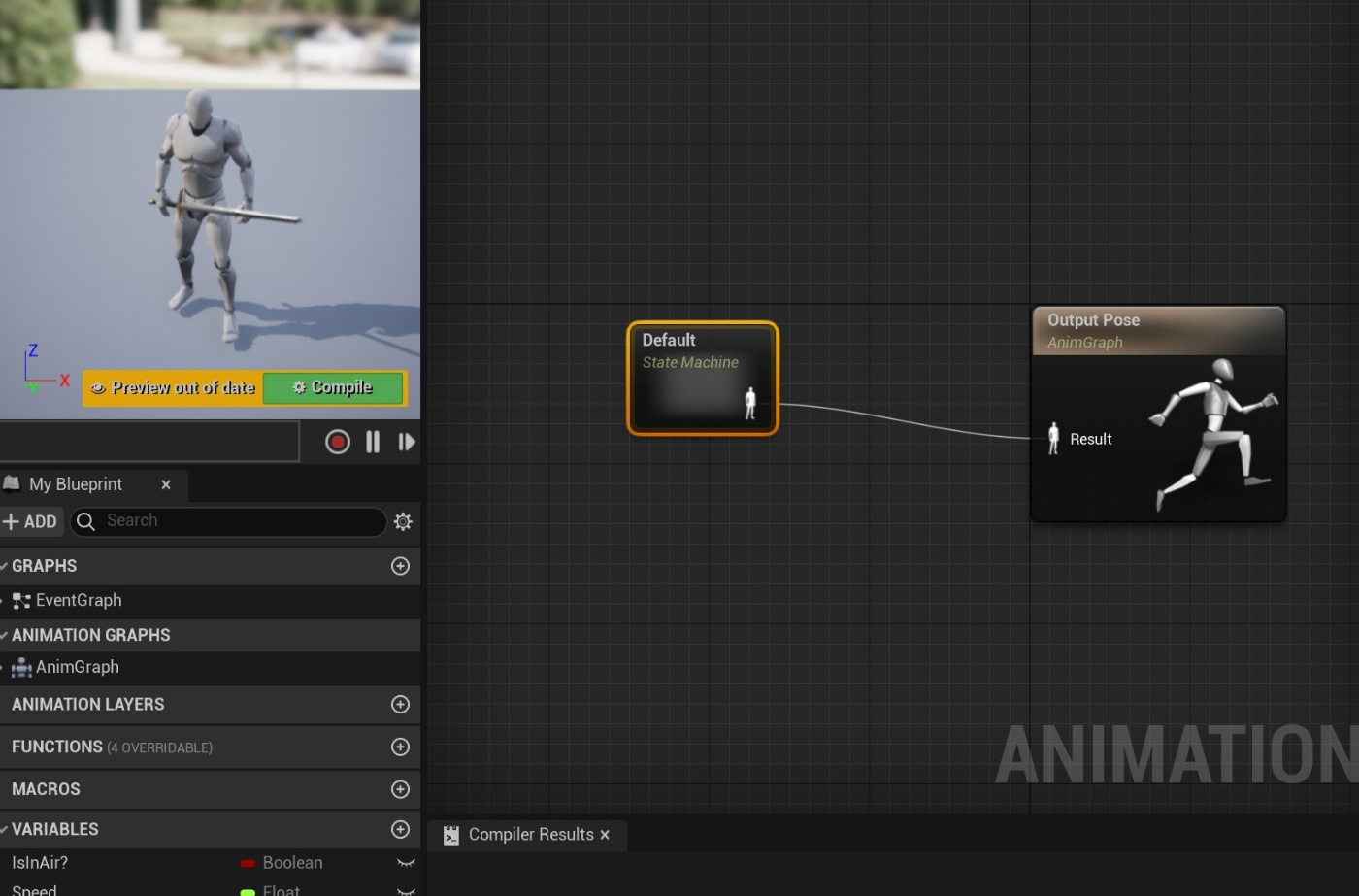Select the My Blueprint tab
The image size is (1359, 896).
pos(74,483)
